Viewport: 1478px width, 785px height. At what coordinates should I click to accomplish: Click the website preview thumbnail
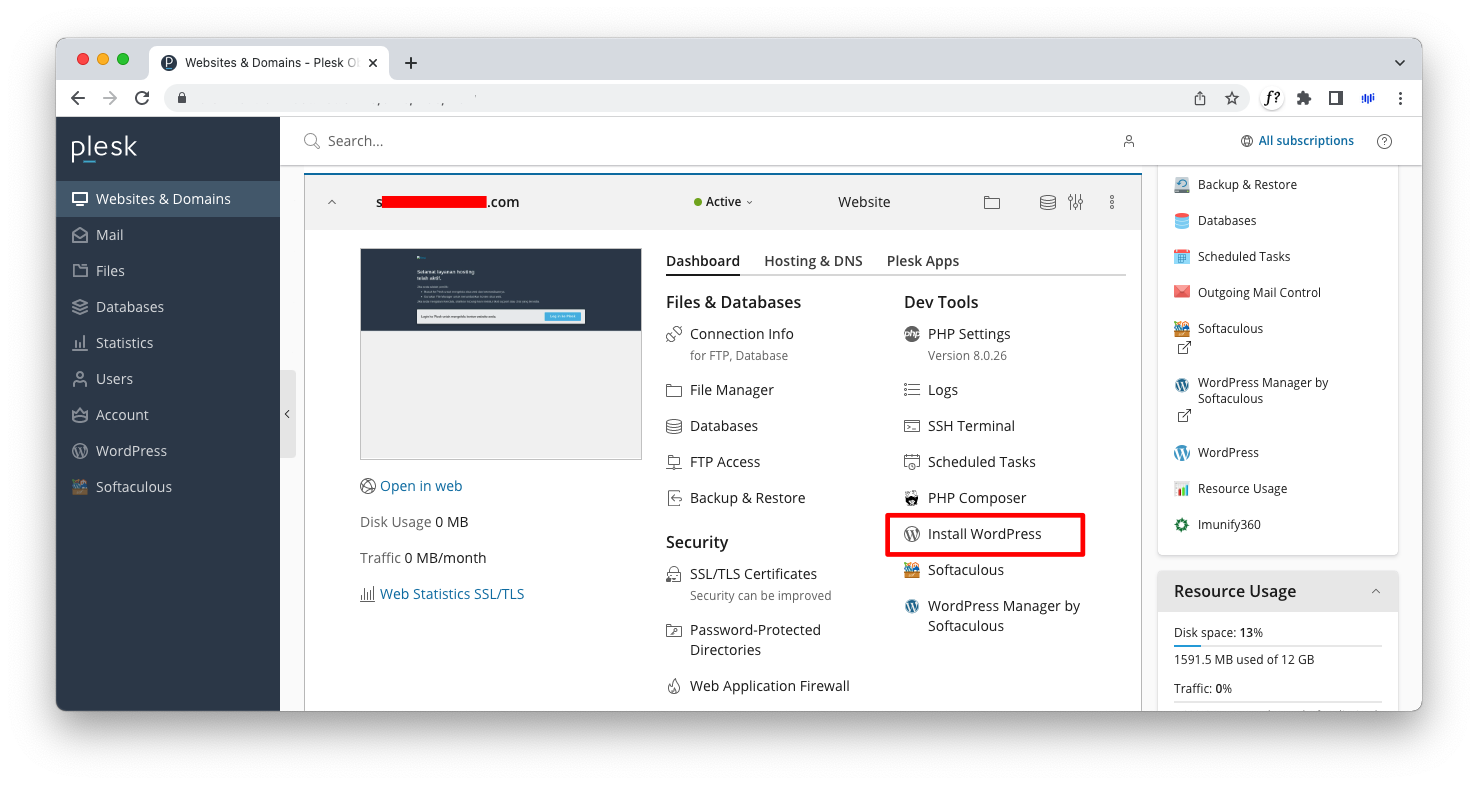pos(500,353)
